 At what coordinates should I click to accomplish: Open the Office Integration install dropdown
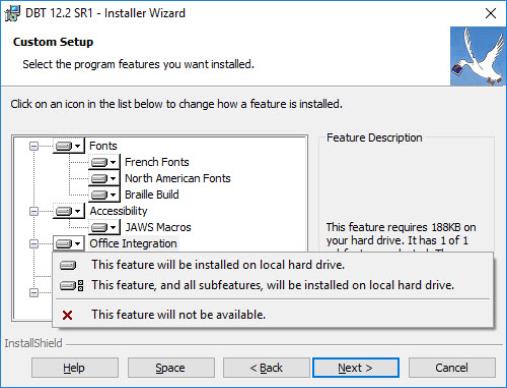point(68,244)
